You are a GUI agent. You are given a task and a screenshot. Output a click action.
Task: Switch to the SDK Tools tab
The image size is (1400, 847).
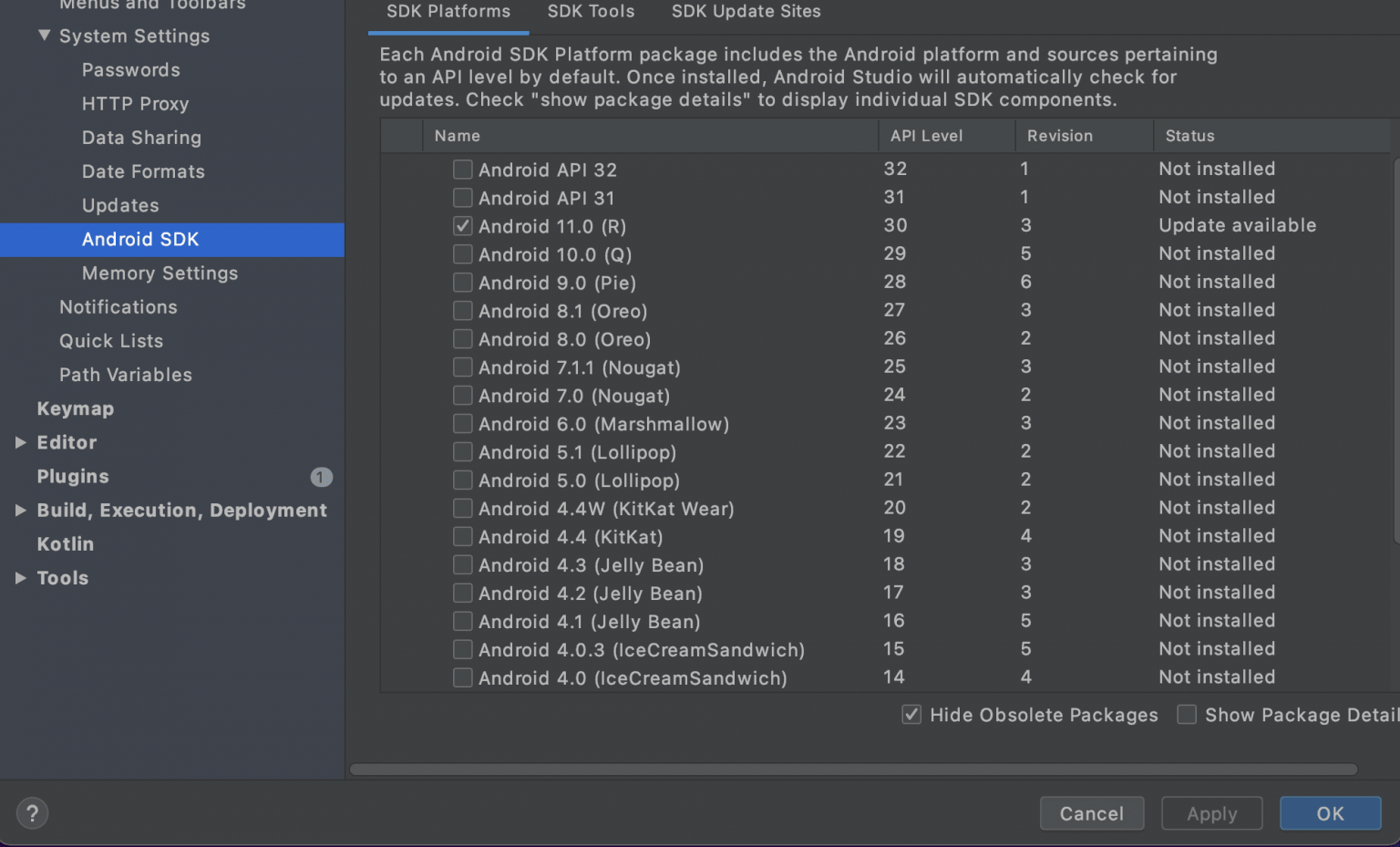590,12
